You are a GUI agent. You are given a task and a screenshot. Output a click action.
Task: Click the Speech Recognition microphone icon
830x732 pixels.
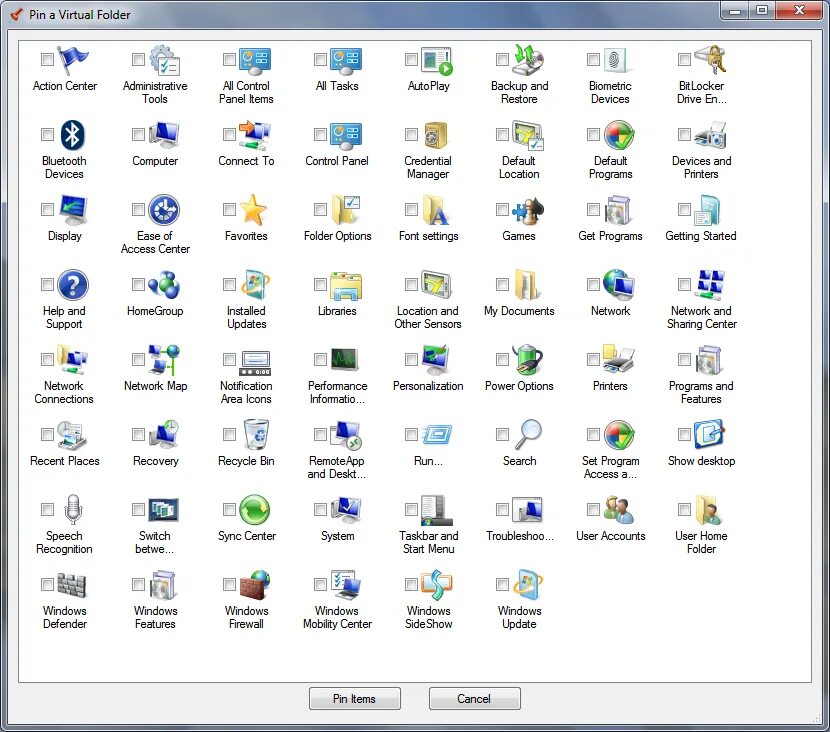coord(73,510)
